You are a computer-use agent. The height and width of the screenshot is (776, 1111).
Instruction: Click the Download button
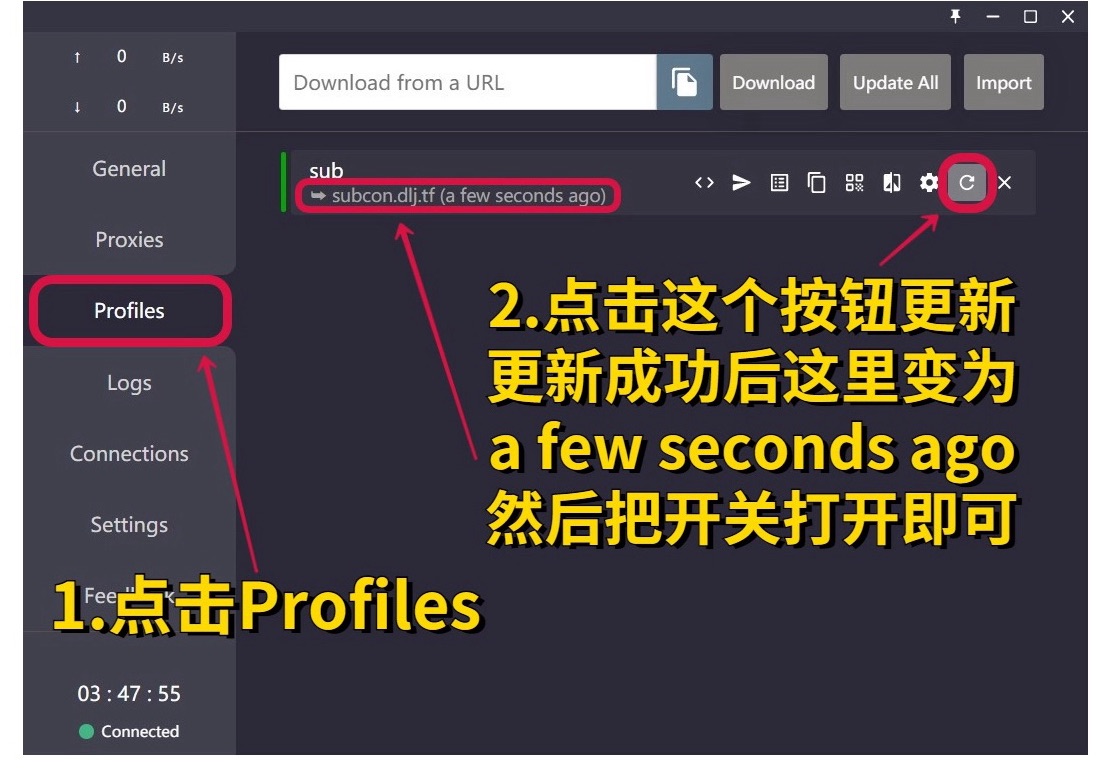pos(773,82)
